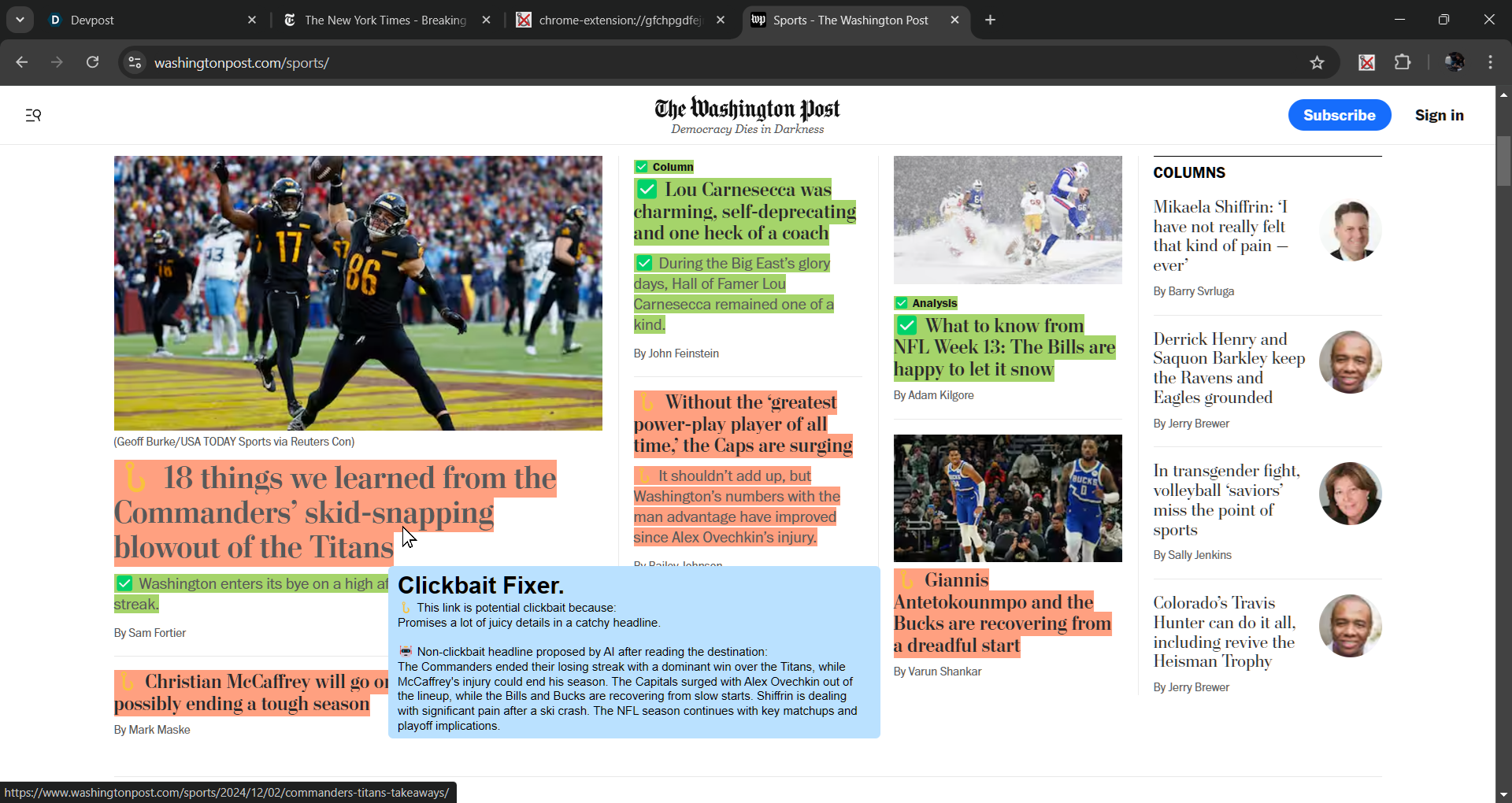View site information icon in address bar
The height and width of the screenshot is (803, 1512).
pyautogui.click(x=135, y=62)
